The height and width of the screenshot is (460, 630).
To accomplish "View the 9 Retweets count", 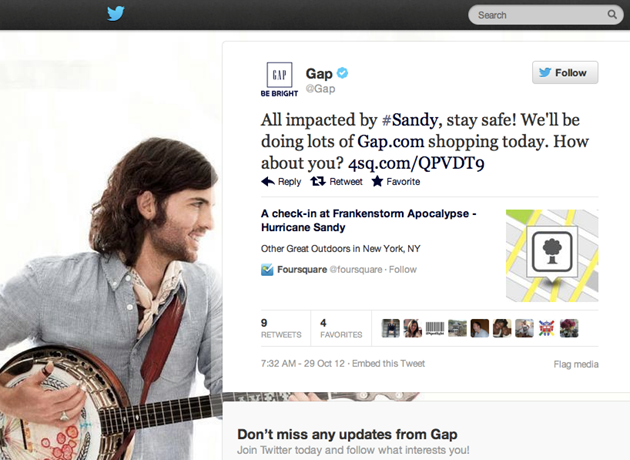I will click(281, 328).
